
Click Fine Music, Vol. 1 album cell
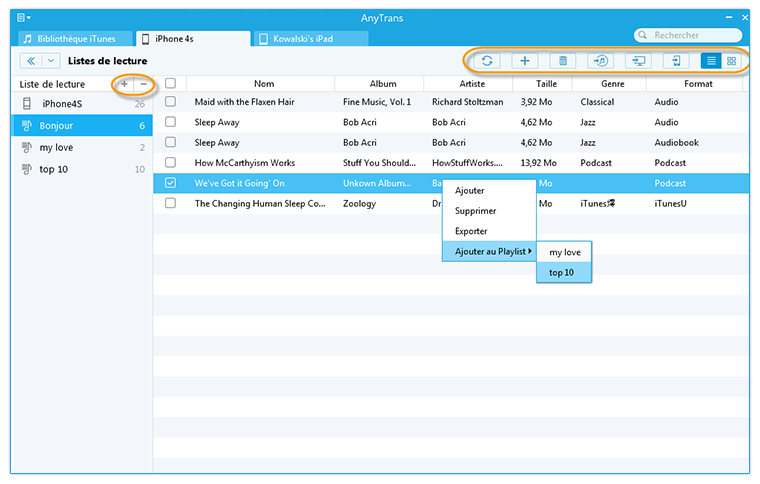click(377, 102)
